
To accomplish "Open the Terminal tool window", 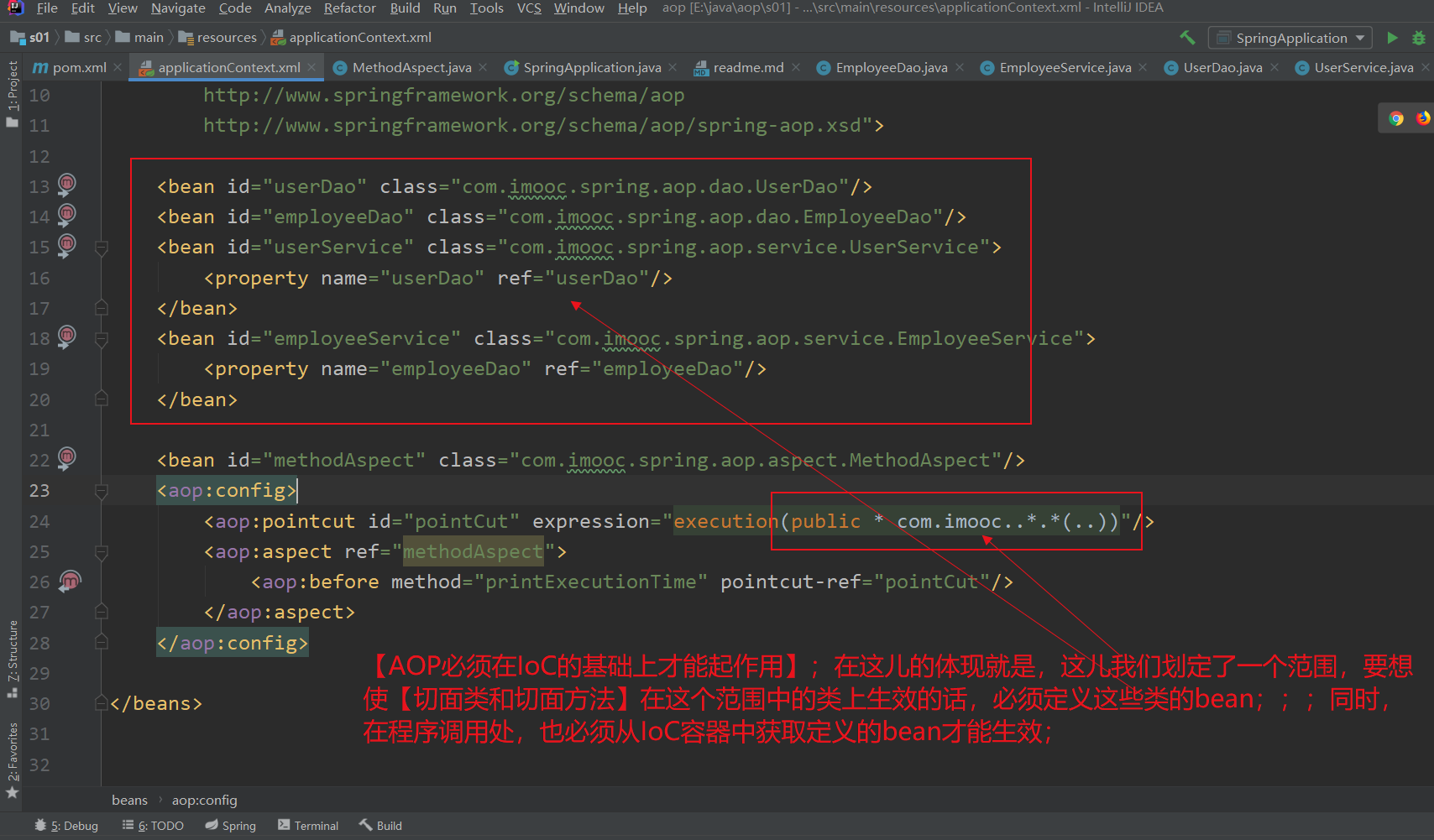I will [307, 825].
